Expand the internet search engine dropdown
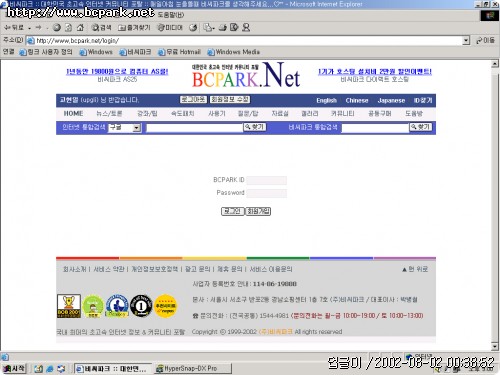This screenshot has width=500, height=375. pos(136,128)
